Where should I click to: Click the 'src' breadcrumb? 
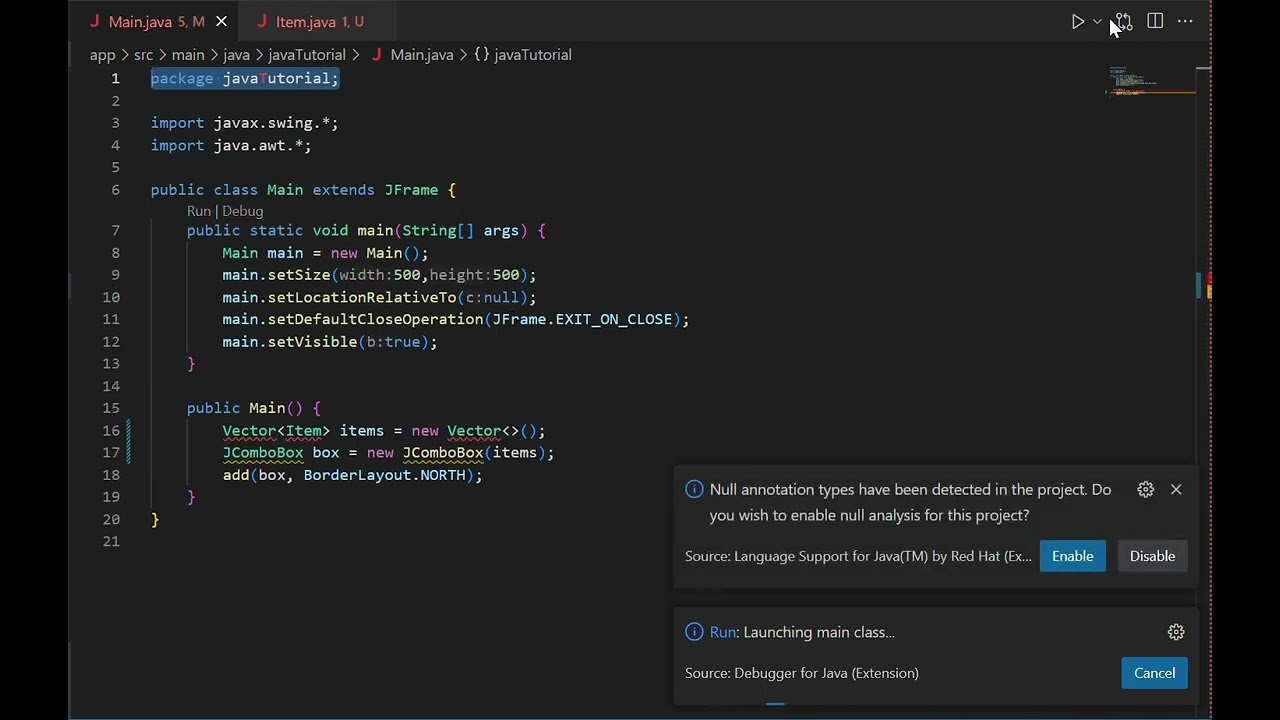143,55
